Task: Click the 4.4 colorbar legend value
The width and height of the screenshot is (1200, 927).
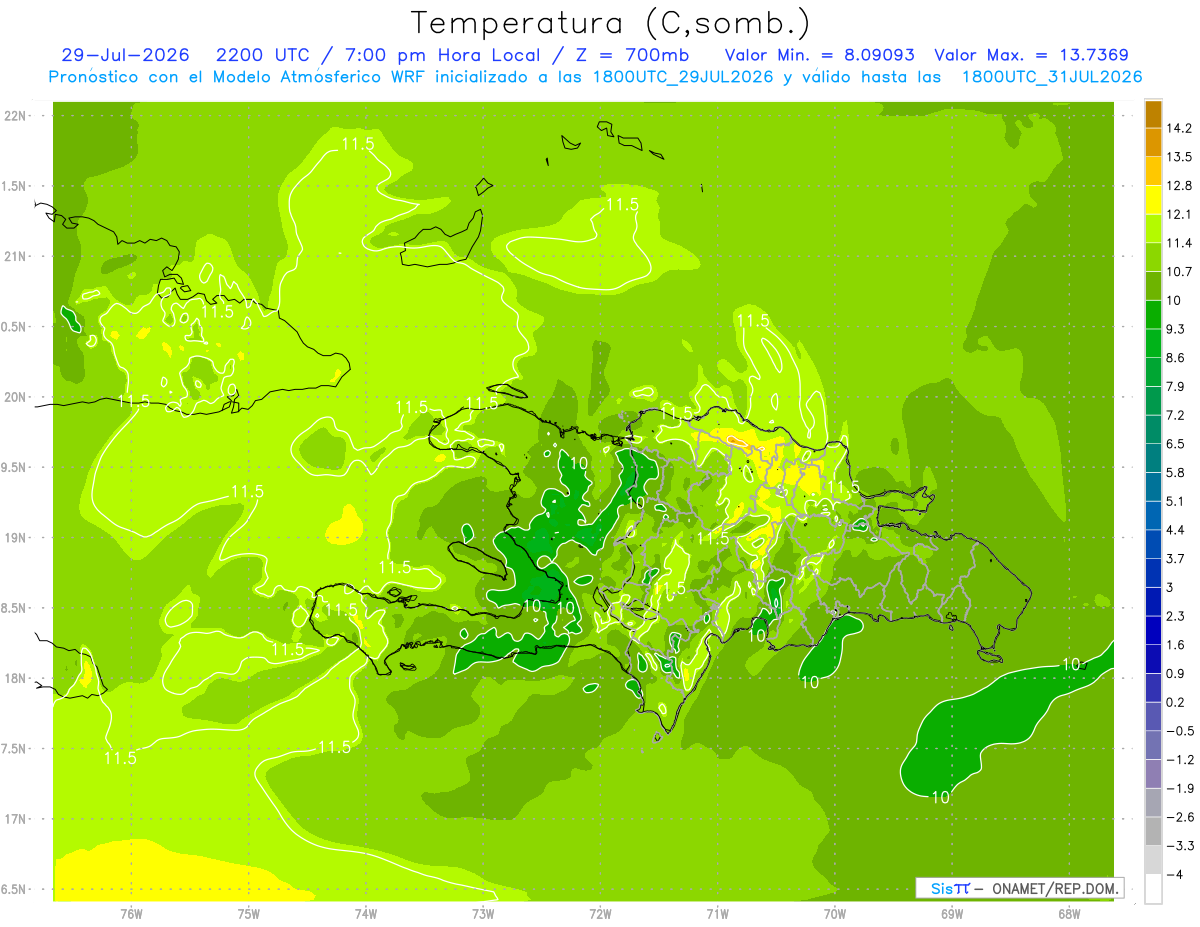Action: point(1176,530)
